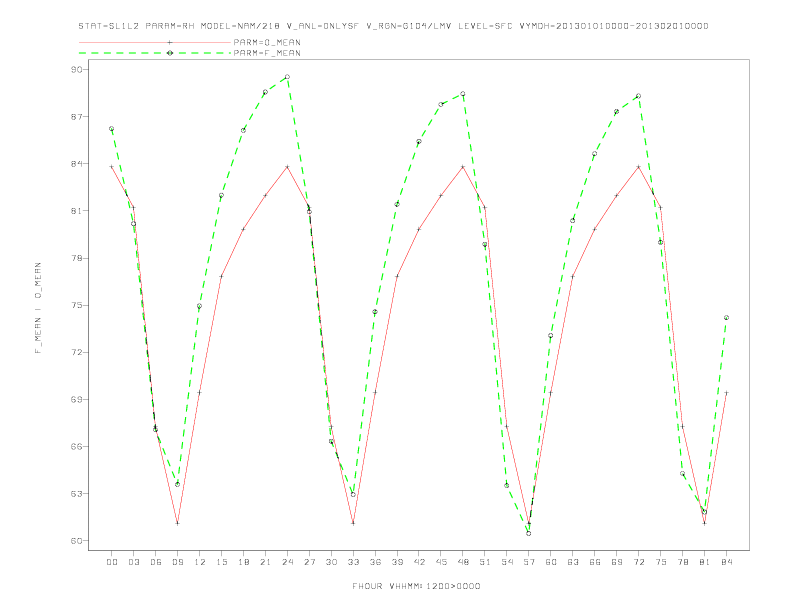This screenshot has height=612, width=792.
Task: Select the PARM=F_MEAN legend label
Action: [x=267, y=53]
